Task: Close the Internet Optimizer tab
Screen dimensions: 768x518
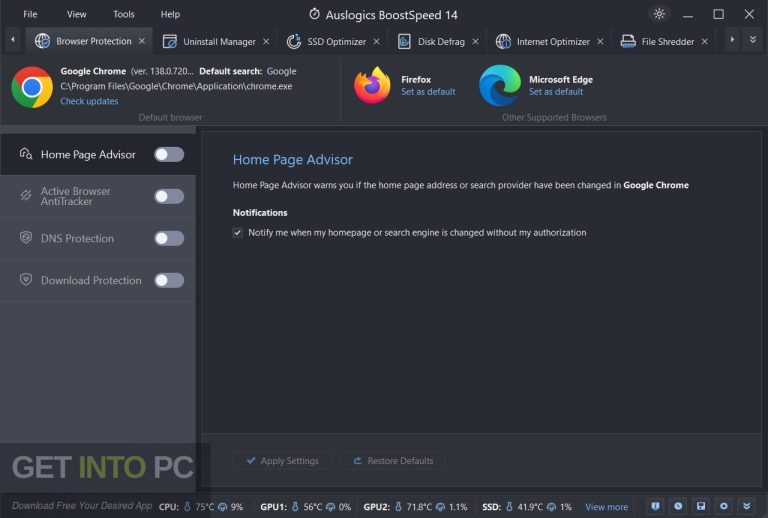Action: coord(600,42)
